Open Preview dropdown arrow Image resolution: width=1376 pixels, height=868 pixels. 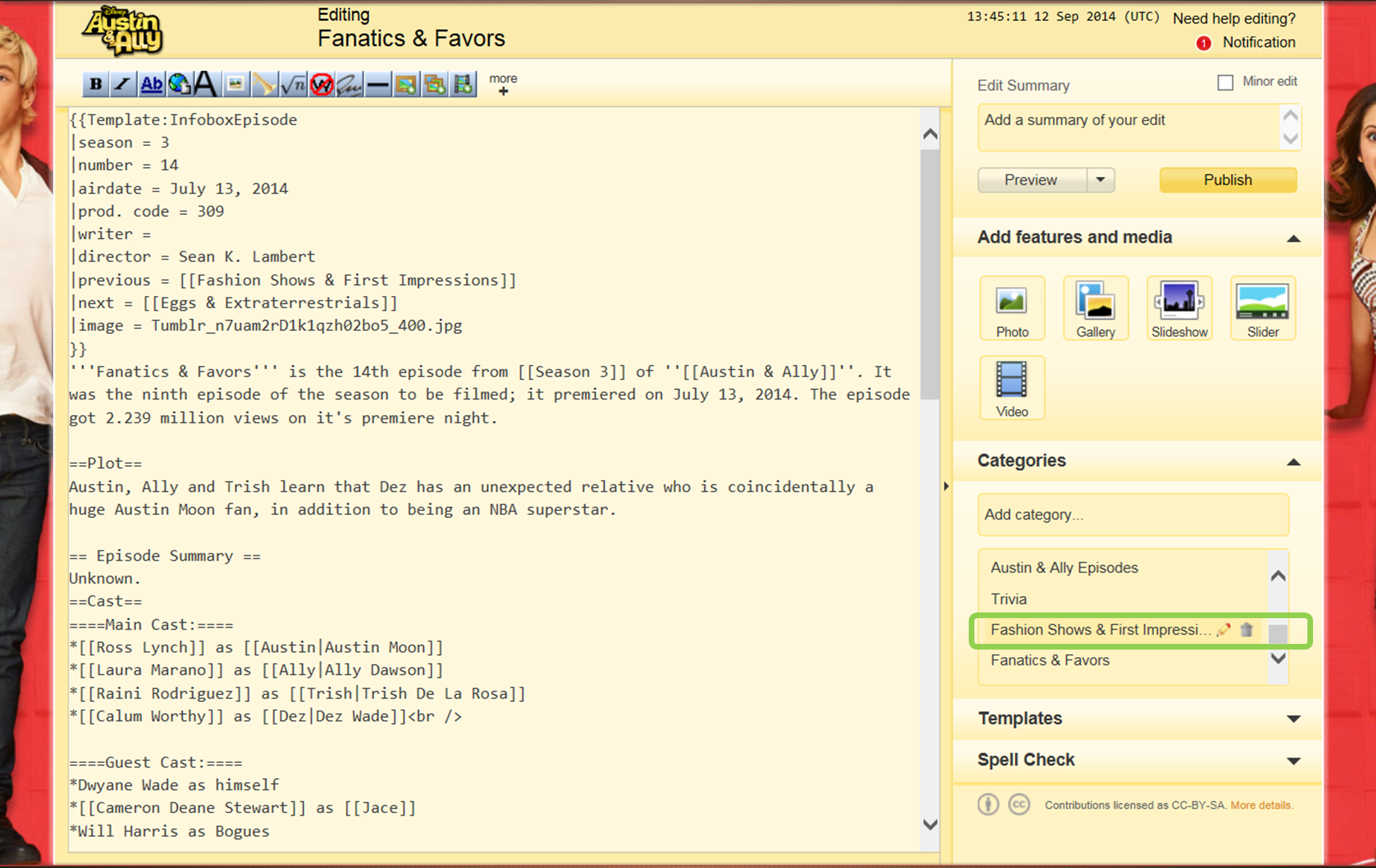pyautogui.click(x=1100, y=180)
